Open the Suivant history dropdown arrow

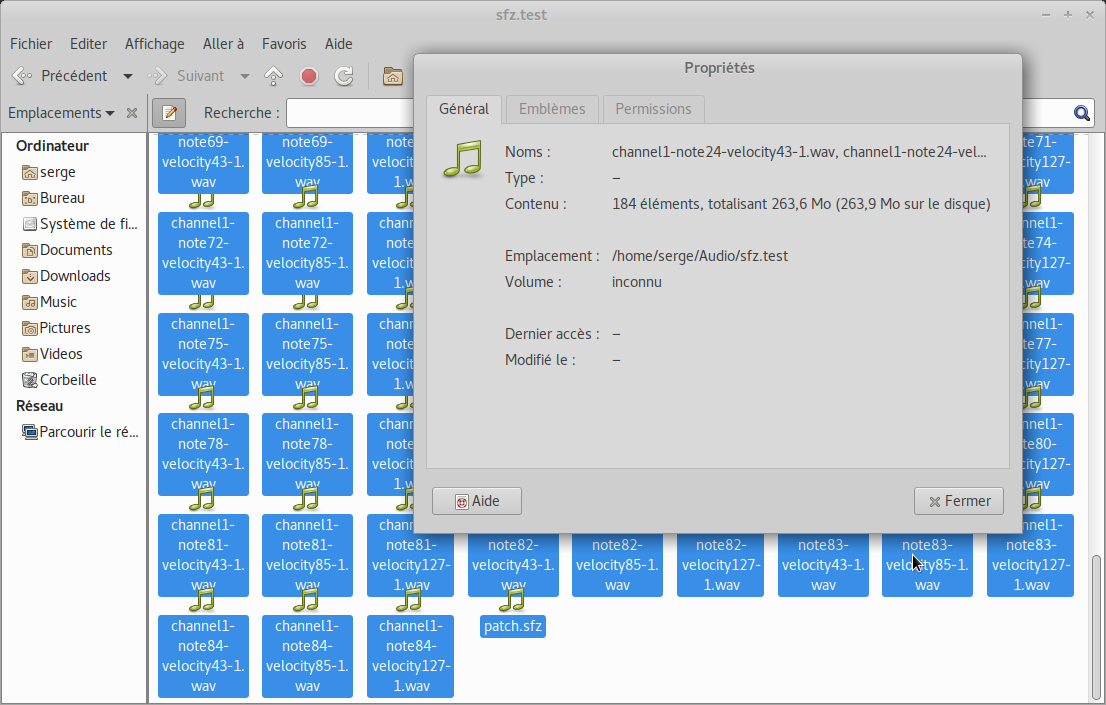point(245,76)
